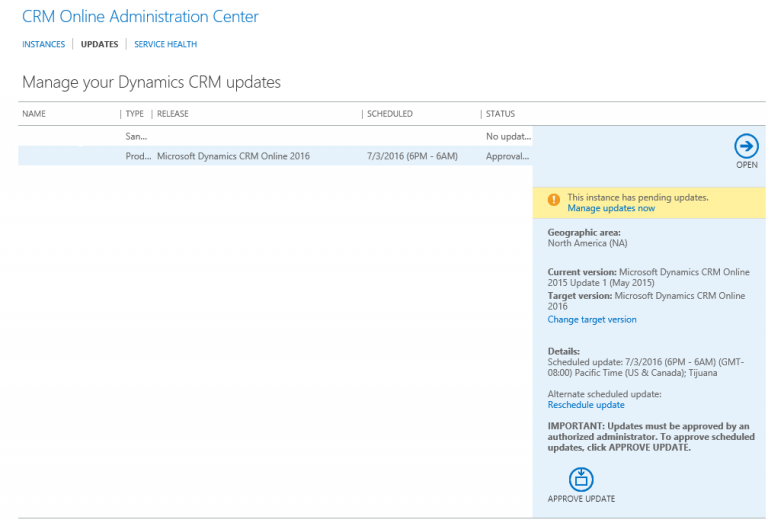The height and width of the screenshot is (520, 768).
Task: Switch to the UPDATES tab
Action: 99,44
